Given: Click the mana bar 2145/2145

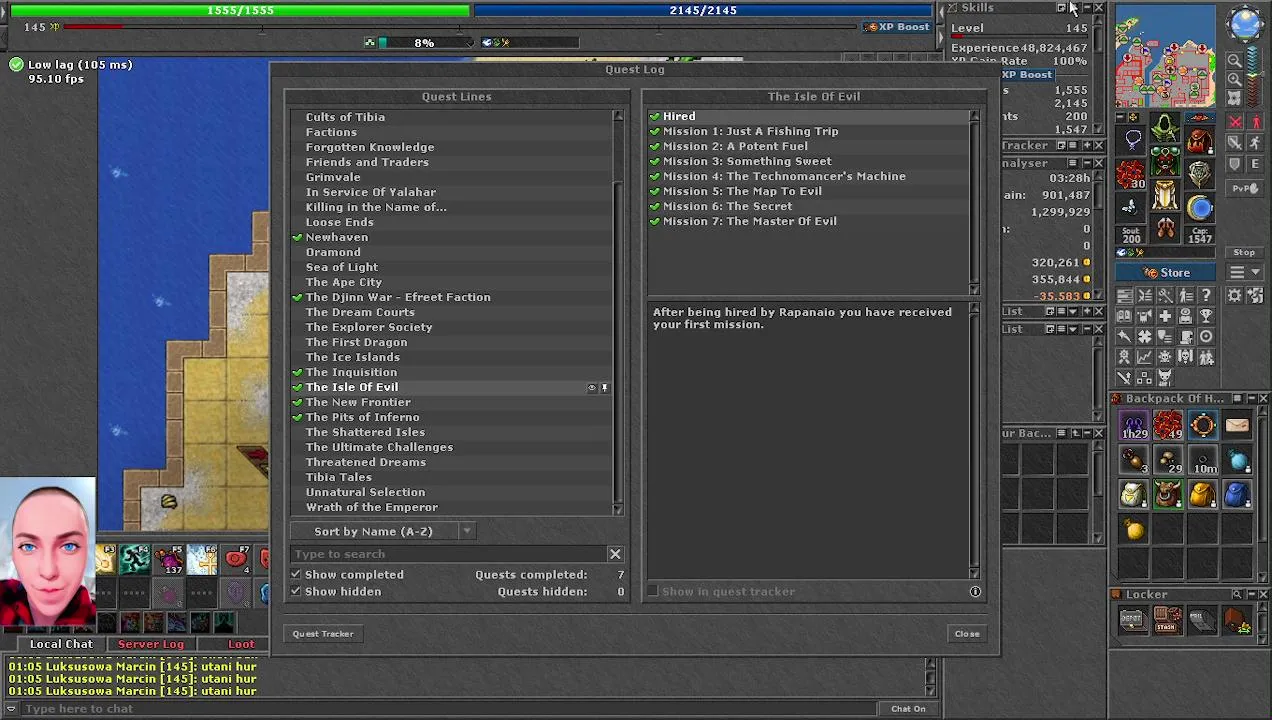Looking at the screenshot, I should pyautogui.click(x=704, y=10).
